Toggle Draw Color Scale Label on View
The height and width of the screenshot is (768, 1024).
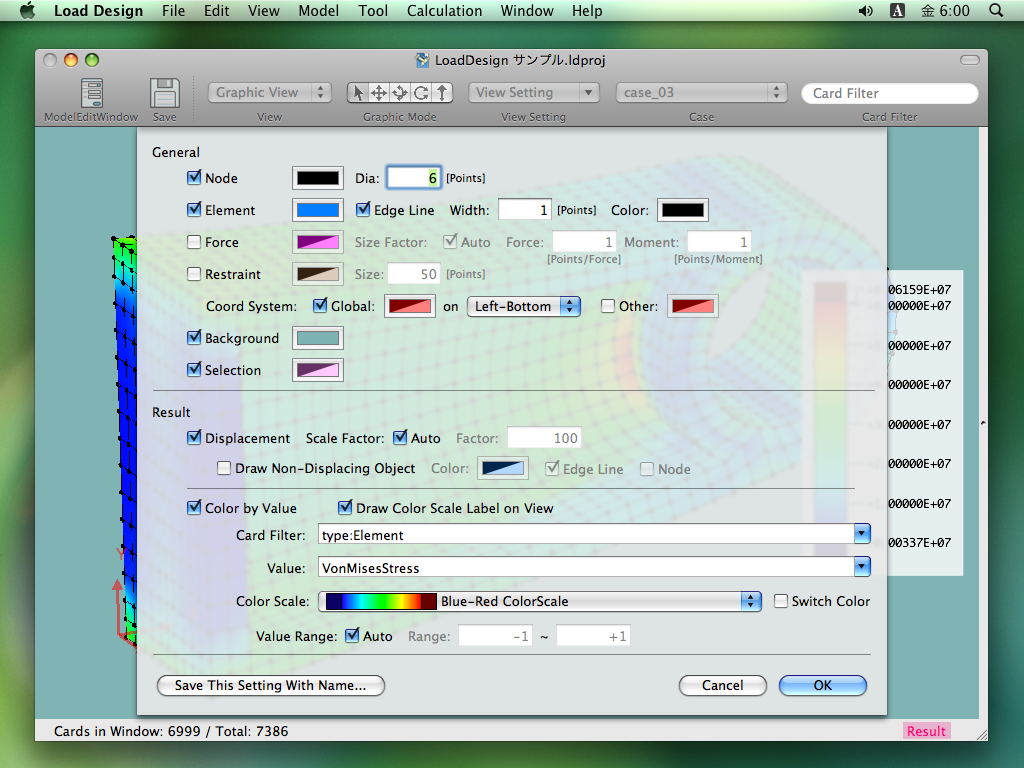(345, 507)
